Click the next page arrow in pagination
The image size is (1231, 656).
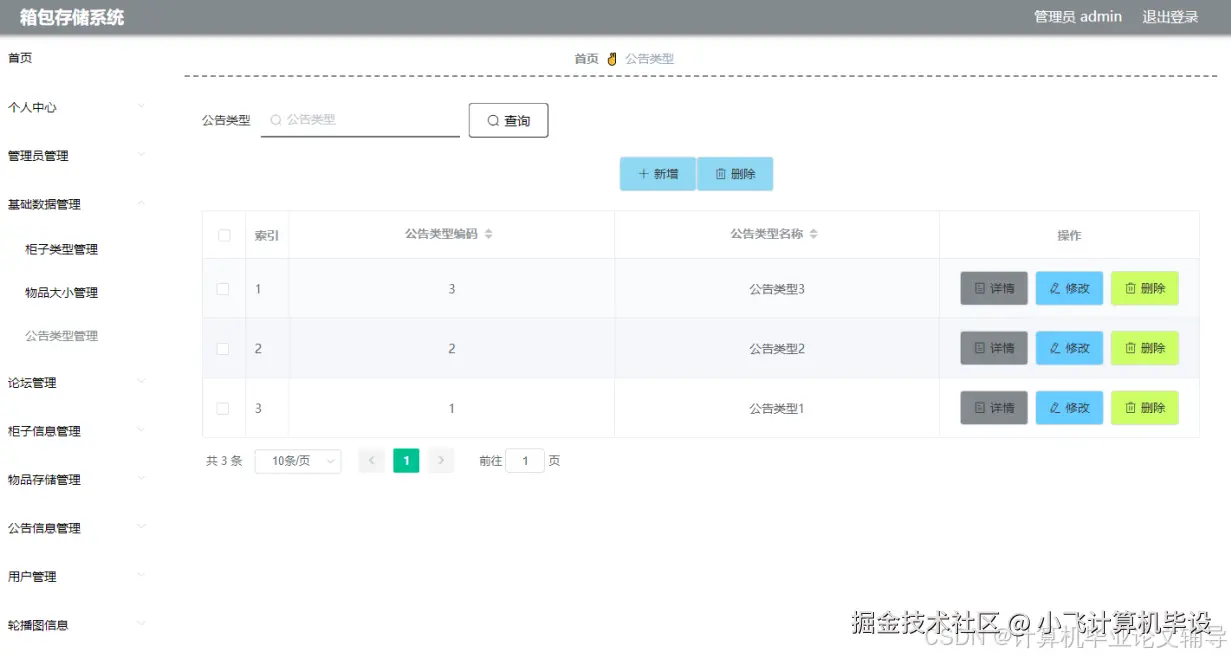tap(441, 460)
